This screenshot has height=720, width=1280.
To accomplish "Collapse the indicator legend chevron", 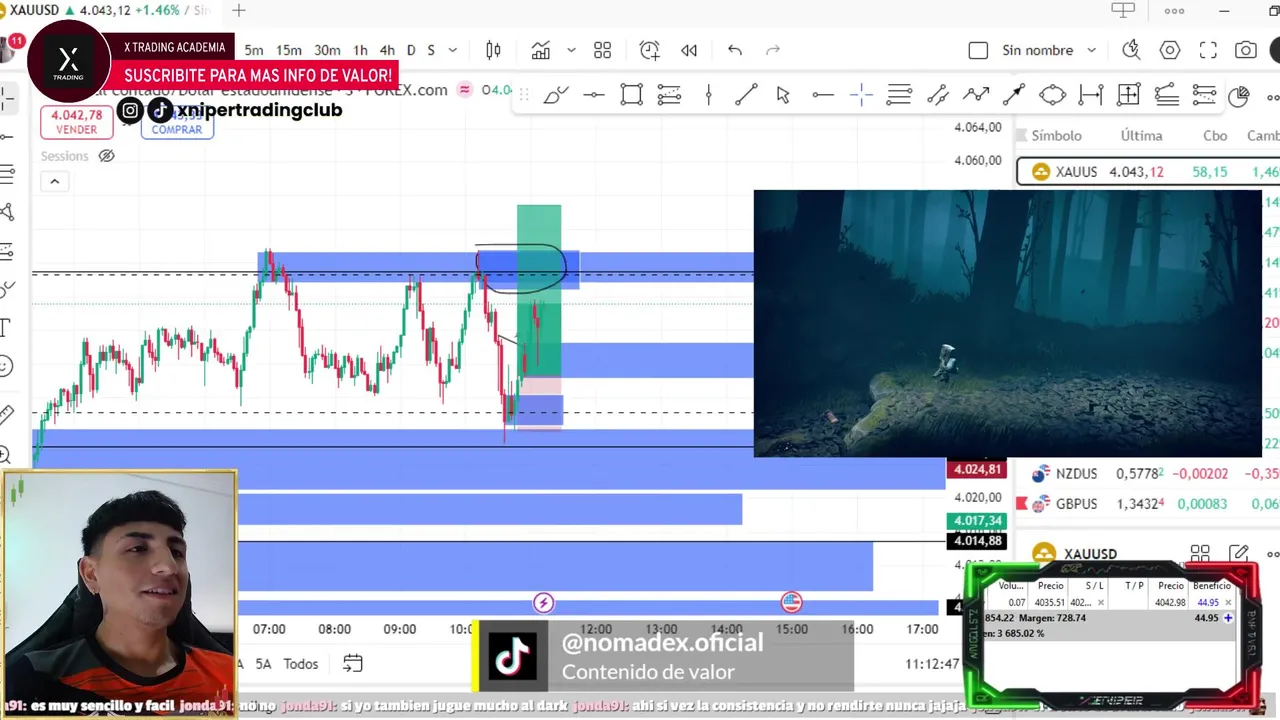I will click(54, 181).
